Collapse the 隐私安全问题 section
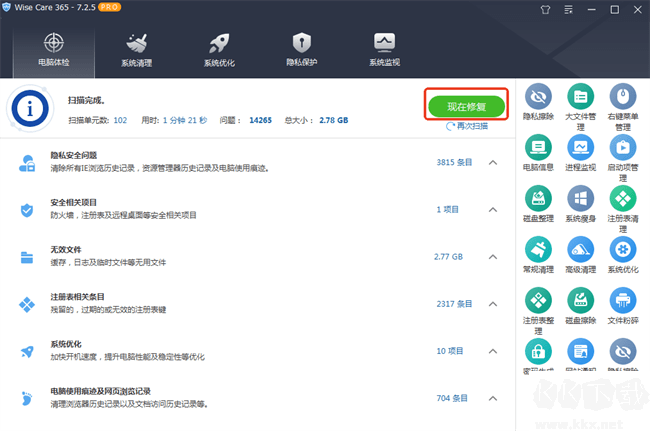 click(492, 162)
